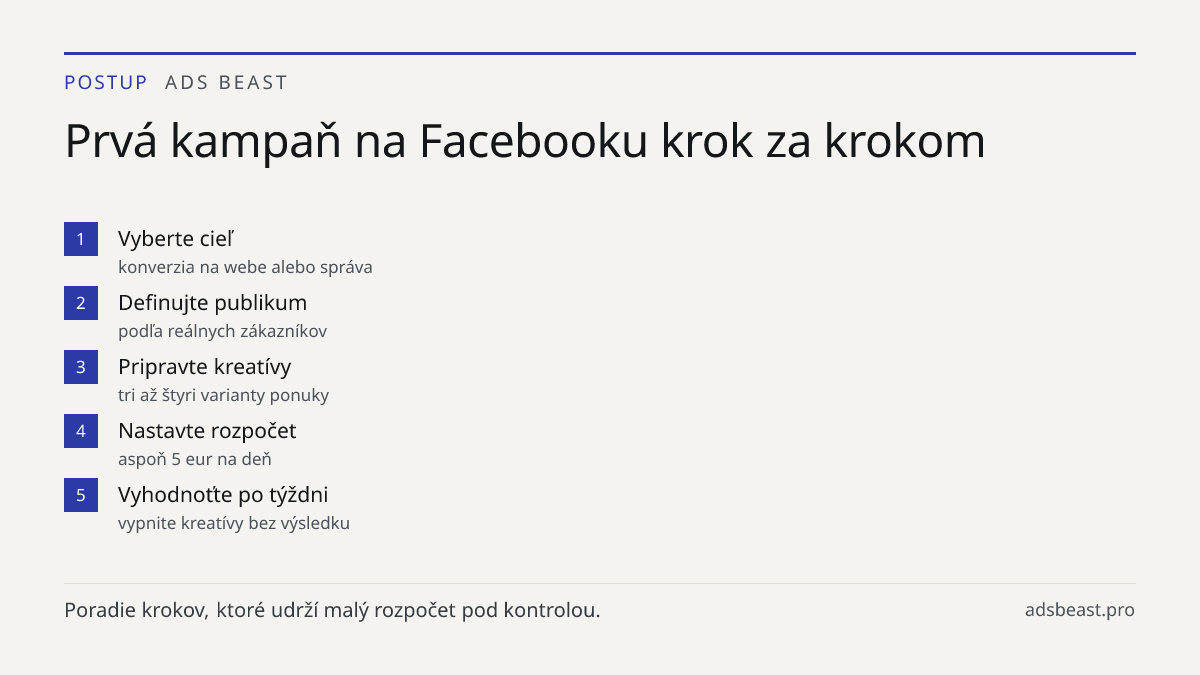Click the step number 4 badge
Viewport: 1200px width, 675px height.
pos(81,431)
